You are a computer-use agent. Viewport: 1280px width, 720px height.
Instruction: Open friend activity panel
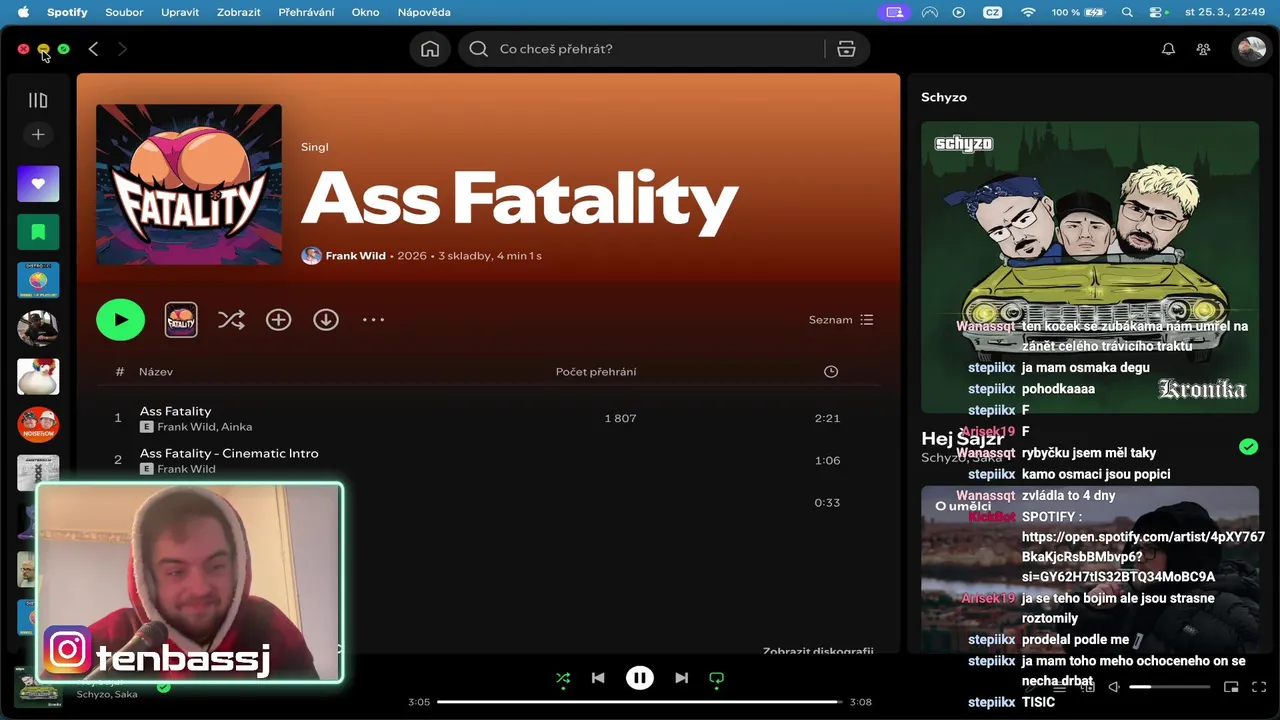tap(1204, 49)
